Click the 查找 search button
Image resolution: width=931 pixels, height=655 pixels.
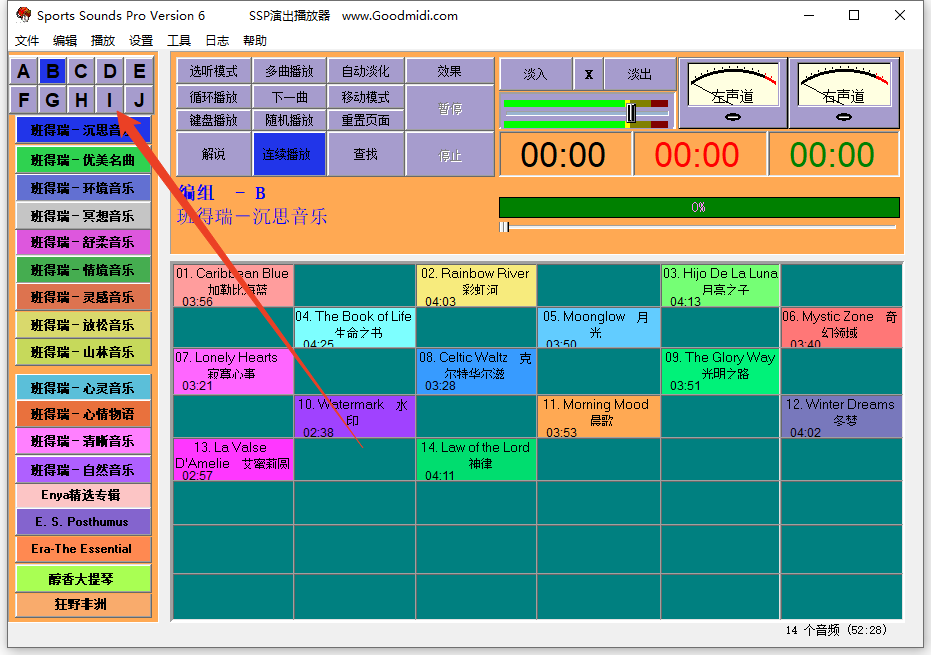coord(366,154)
